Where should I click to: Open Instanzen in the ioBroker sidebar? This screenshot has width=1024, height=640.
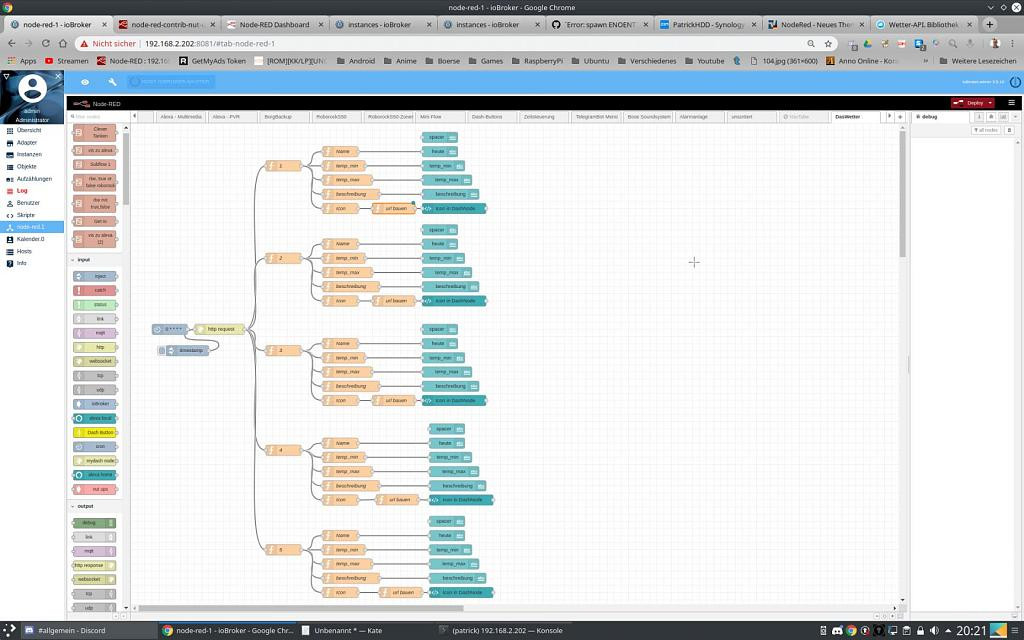29,154
